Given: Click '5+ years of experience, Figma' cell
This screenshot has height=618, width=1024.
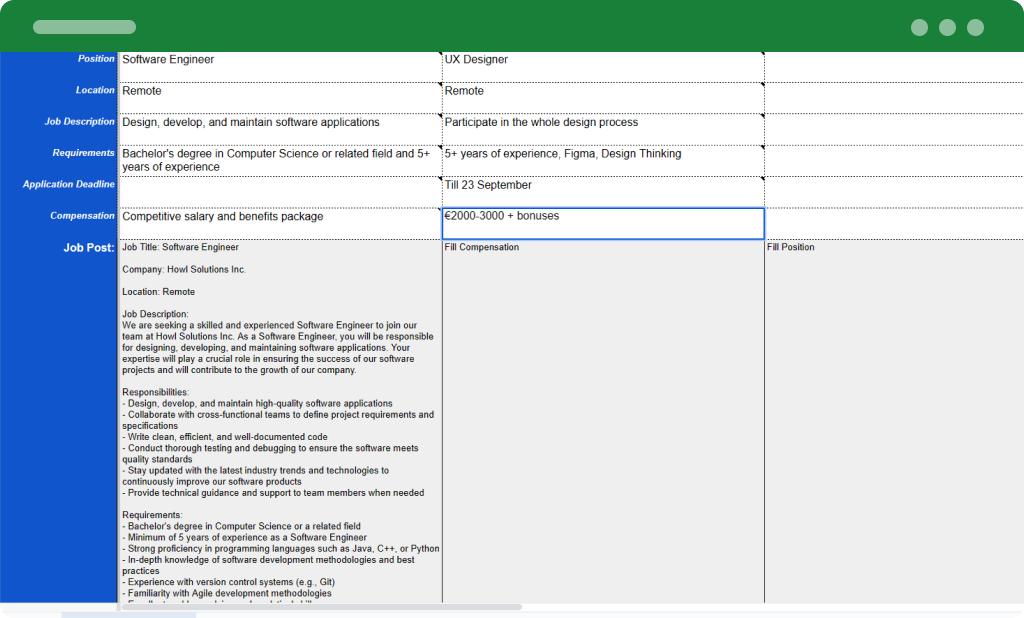Looking at the screenshot, I should (x=603, y=161).
